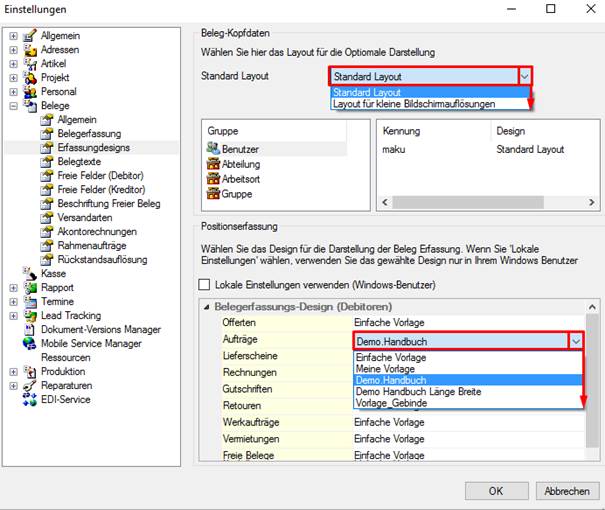This screenshot has width=605, height=510.
Task: Expand the Allgemein tree node
Action: click(14, 36)
